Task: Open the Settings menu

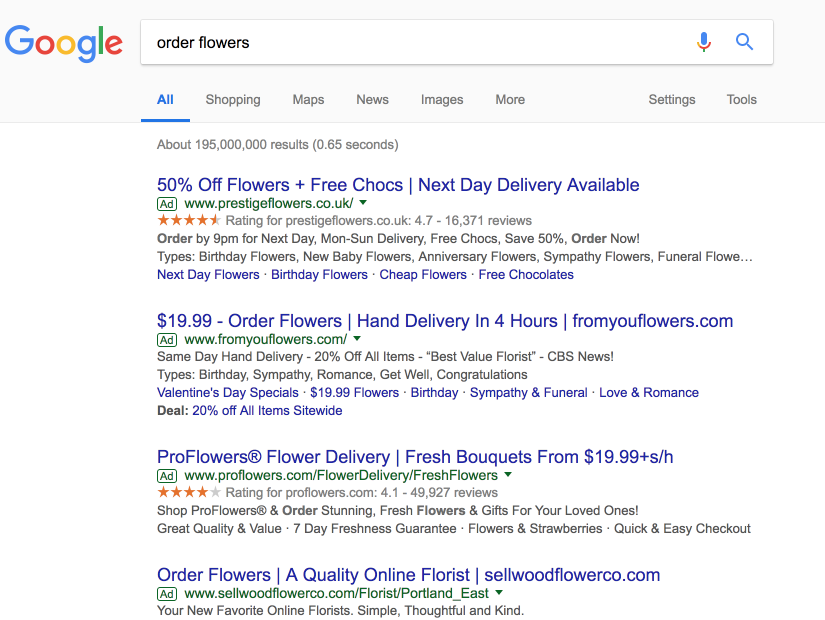Action: [672, 99]
